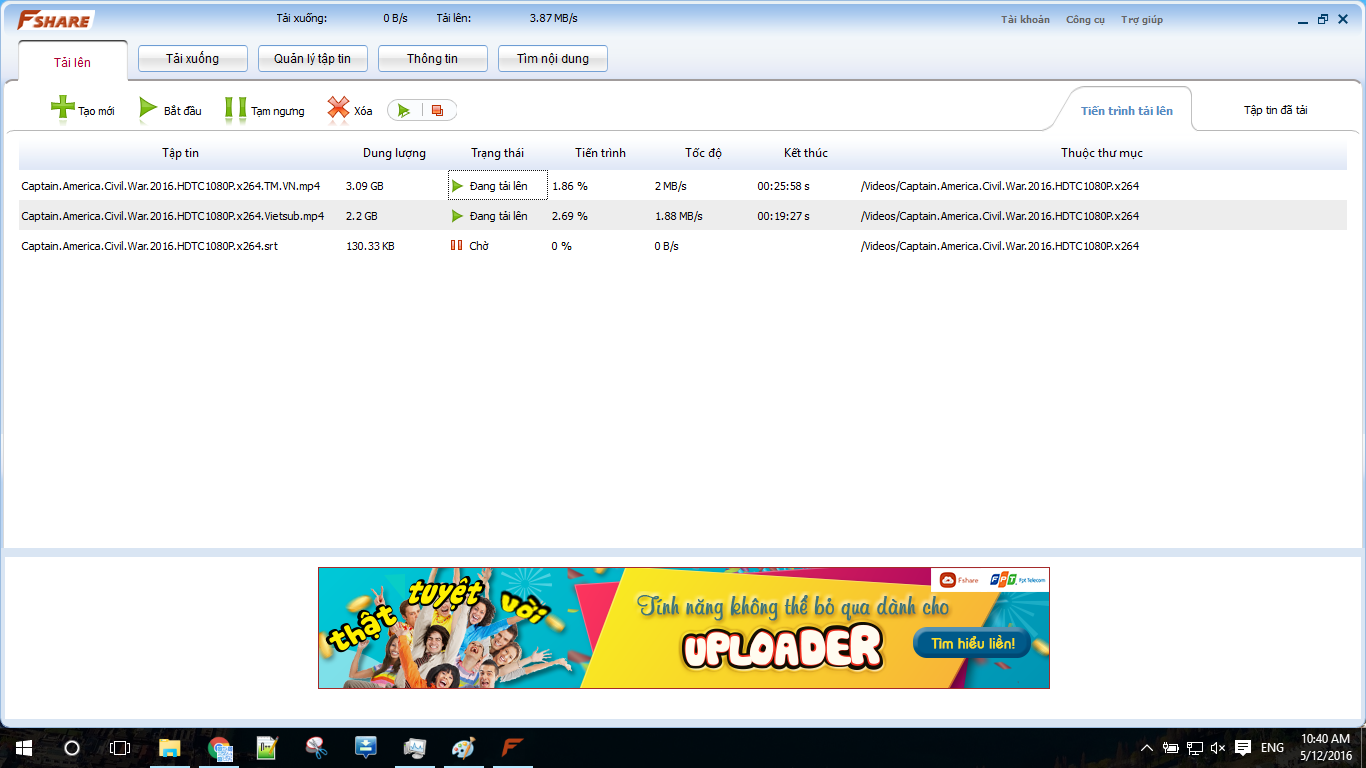
Task: Select file Captain.America...x264.srt
Action: [x=149, y=246]
